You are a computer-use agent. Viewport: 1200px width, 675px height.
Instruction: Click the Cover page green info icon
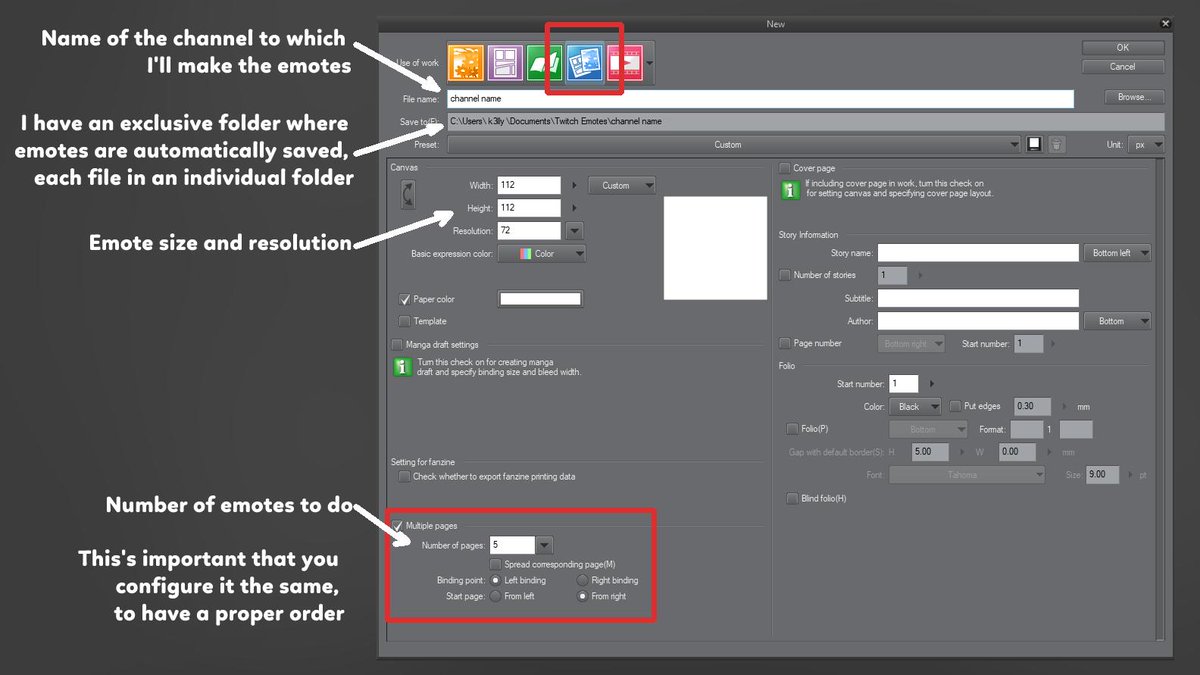tap(790, 190)
